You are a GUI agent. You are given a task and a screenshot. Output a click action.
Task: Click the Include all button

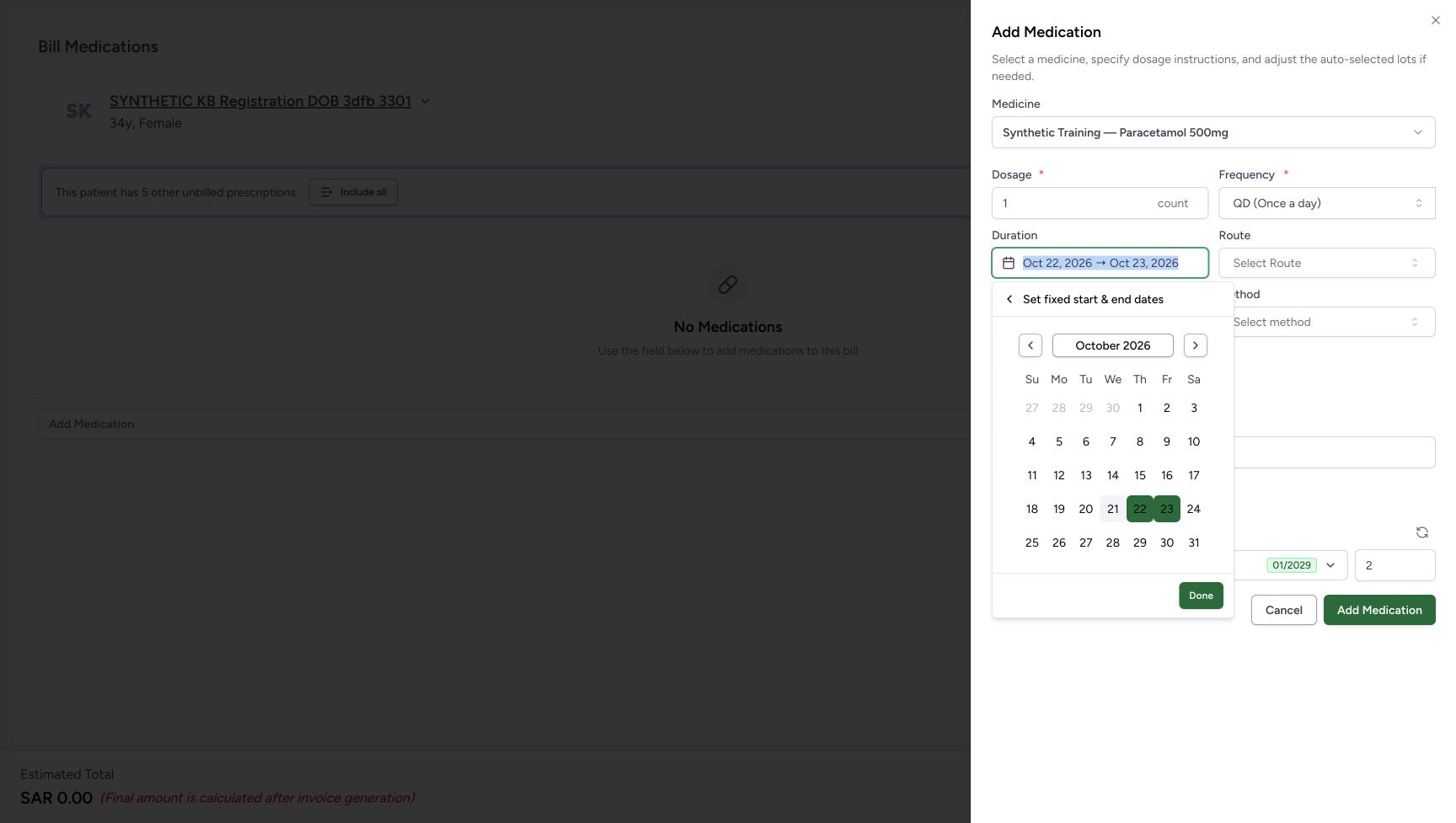coord(353,192)
